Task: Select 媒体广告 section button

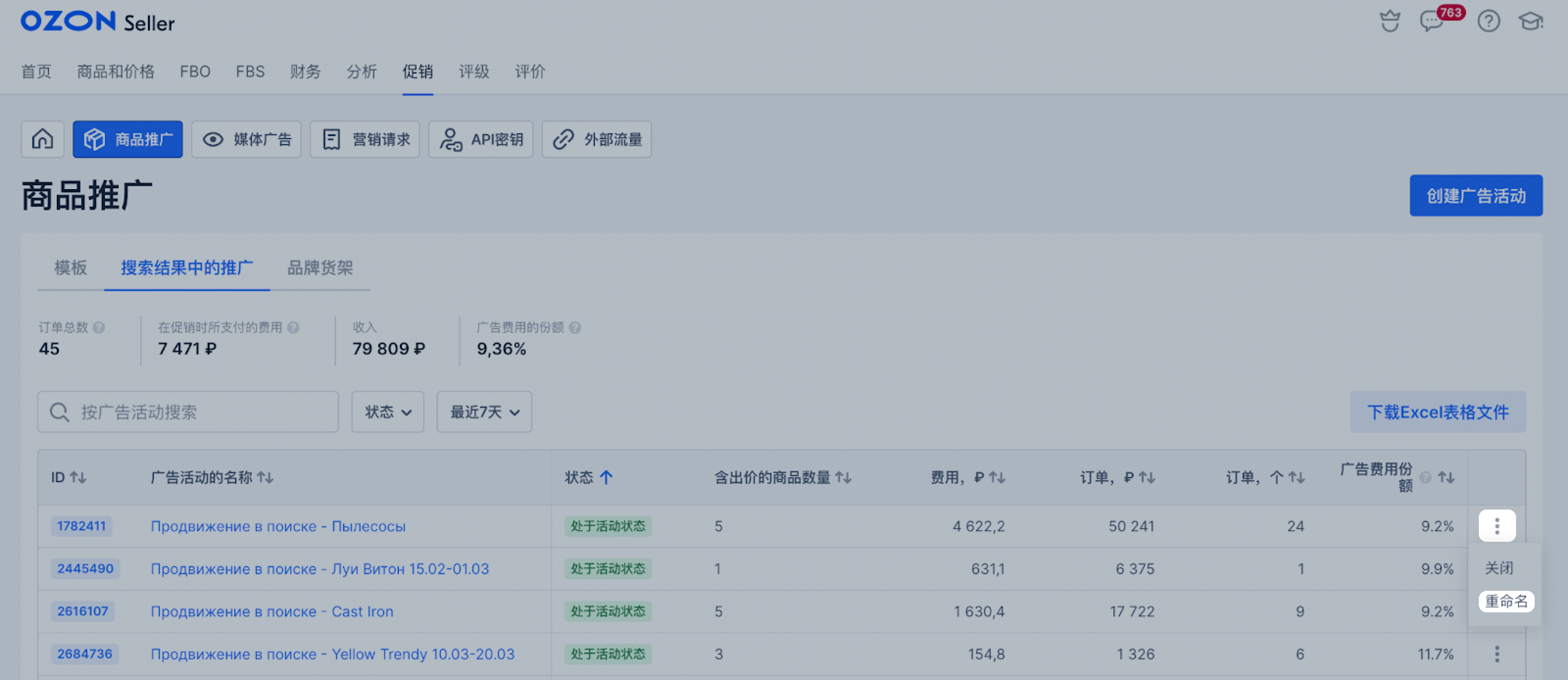Action: point(246,140)
